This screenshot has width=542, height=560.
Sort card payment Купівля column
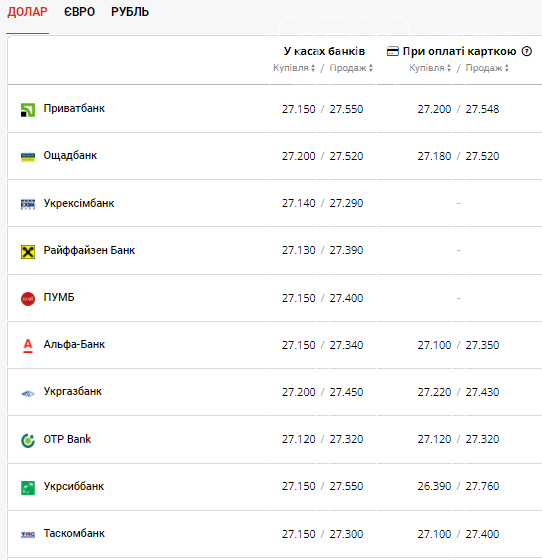[x=430, y=68]
